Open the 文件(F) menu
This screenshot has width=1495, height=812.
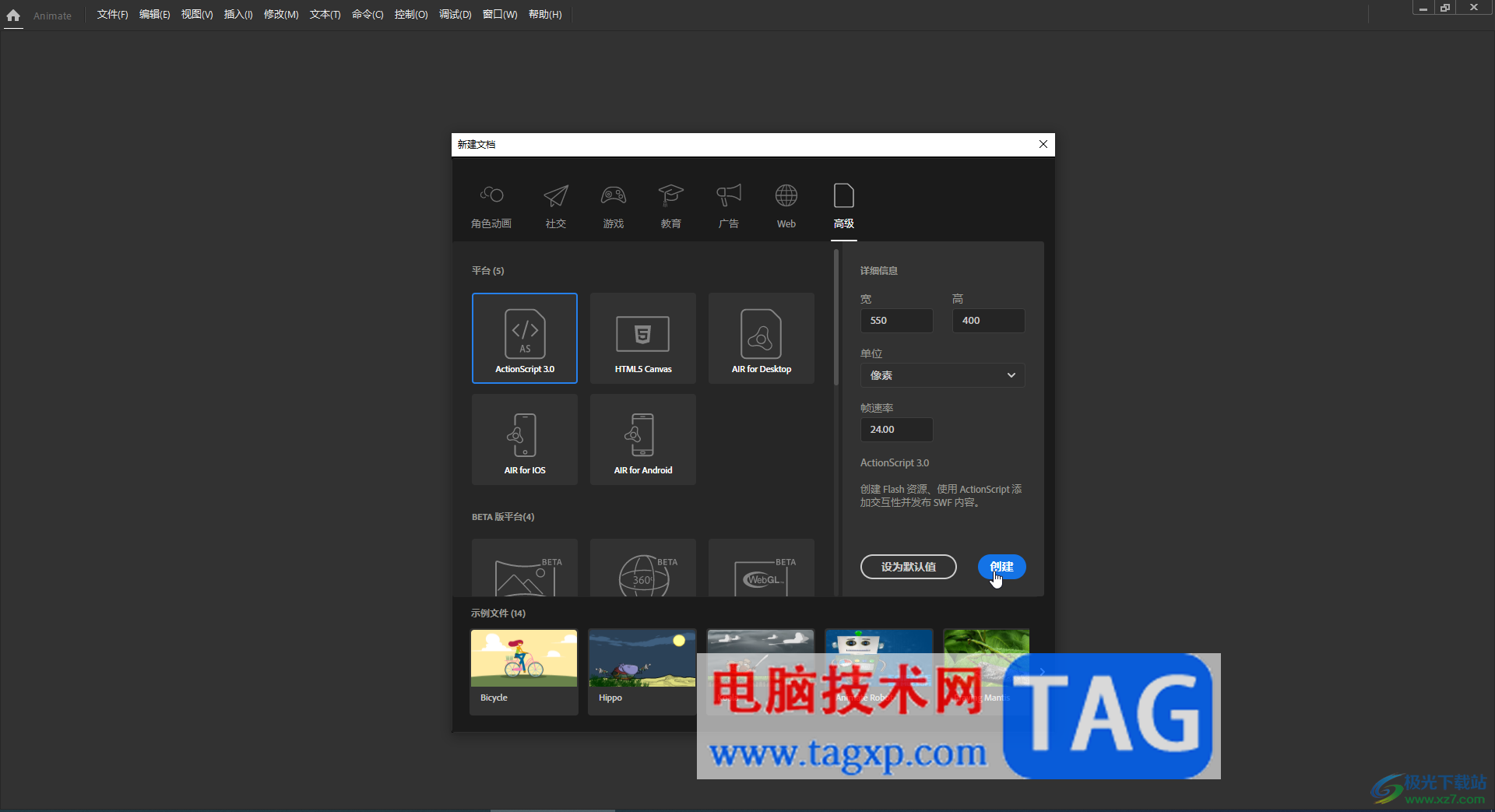coord(112,15)
